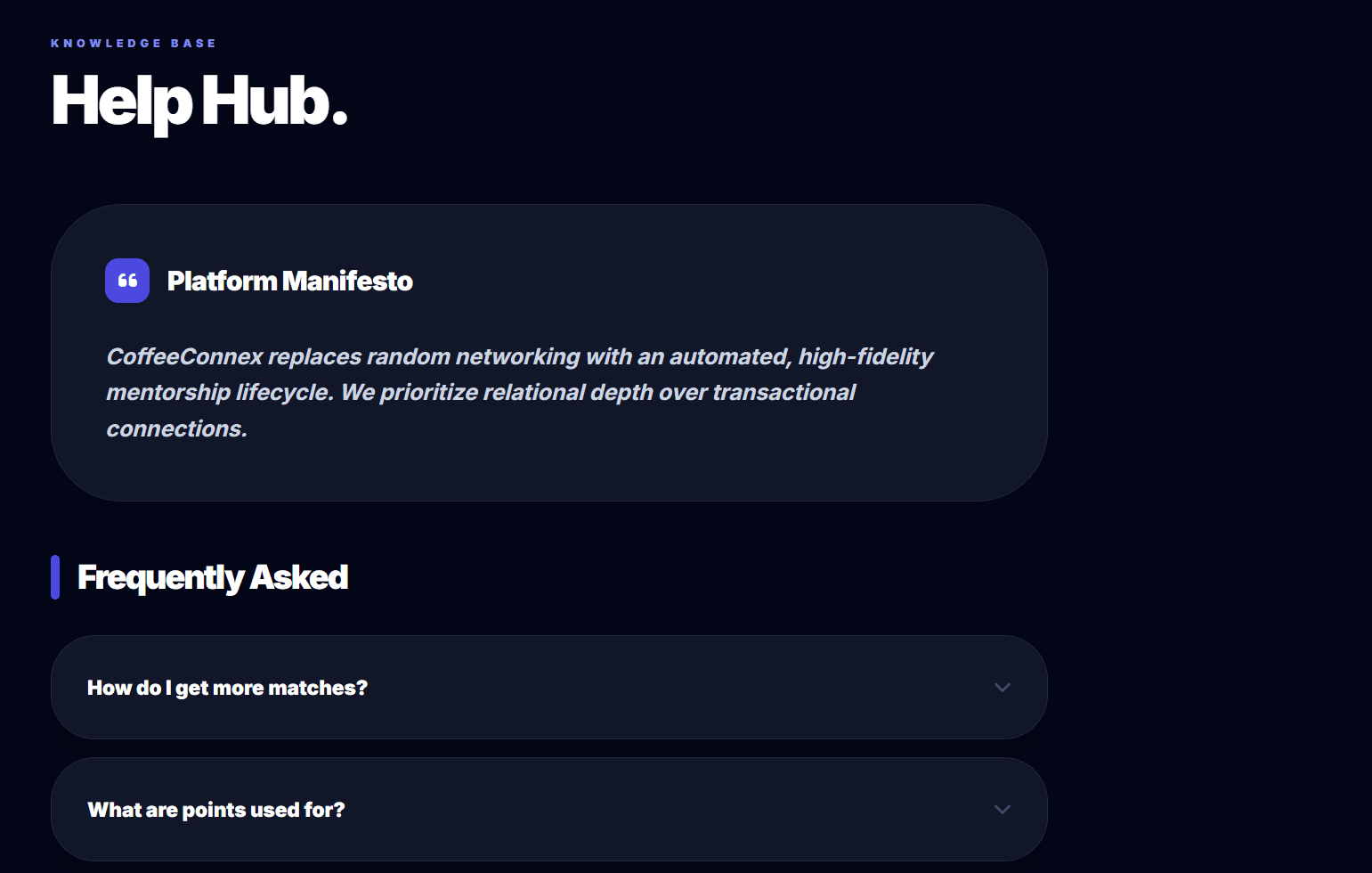The image size is (1372, 873).
Task: Toggle open the 'How do I get more matches?' question
Action: pyautogui.click(x=549, y=688)
